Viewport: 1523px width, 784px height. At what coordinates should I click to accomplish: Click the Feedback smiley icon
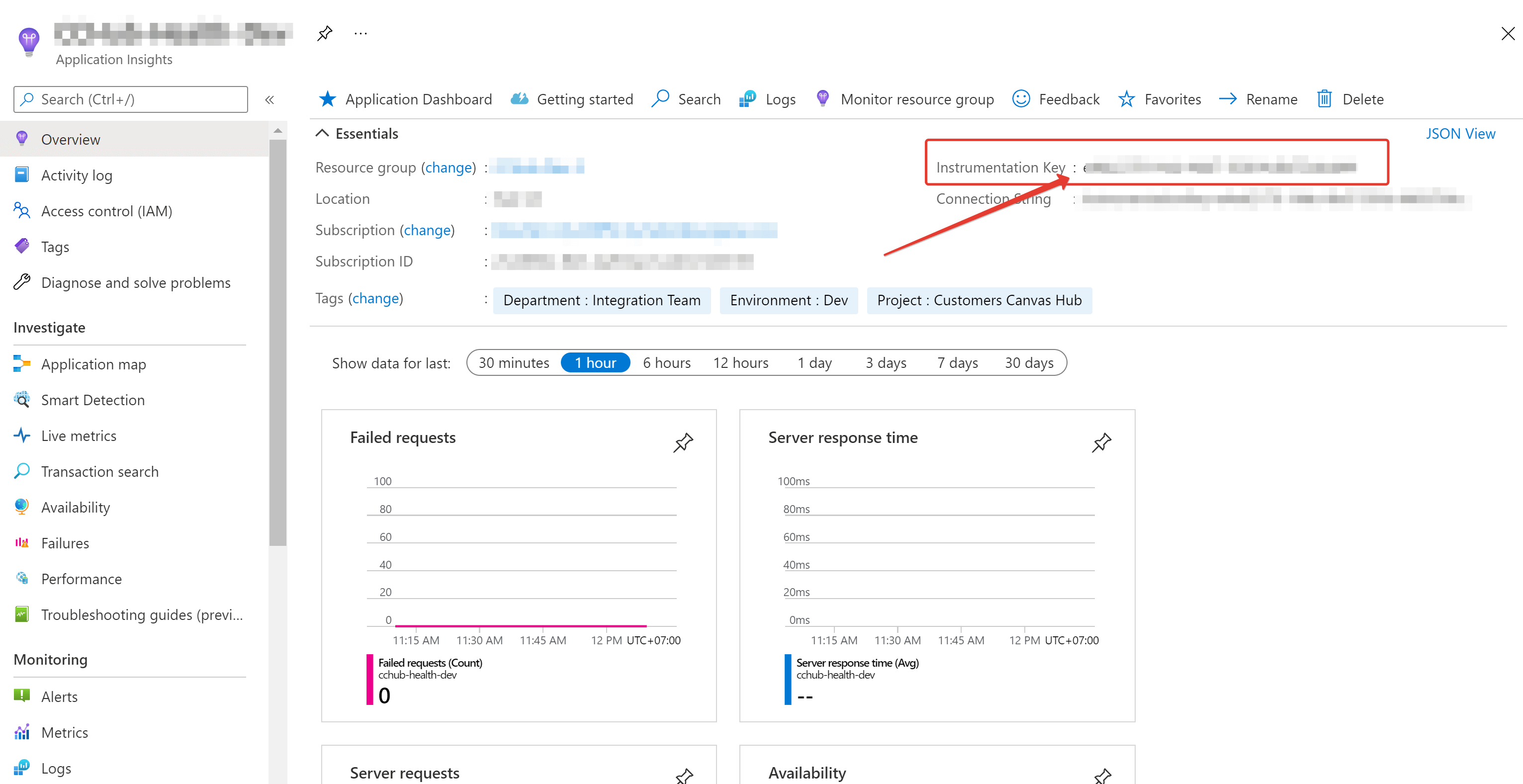(1021, 99)
